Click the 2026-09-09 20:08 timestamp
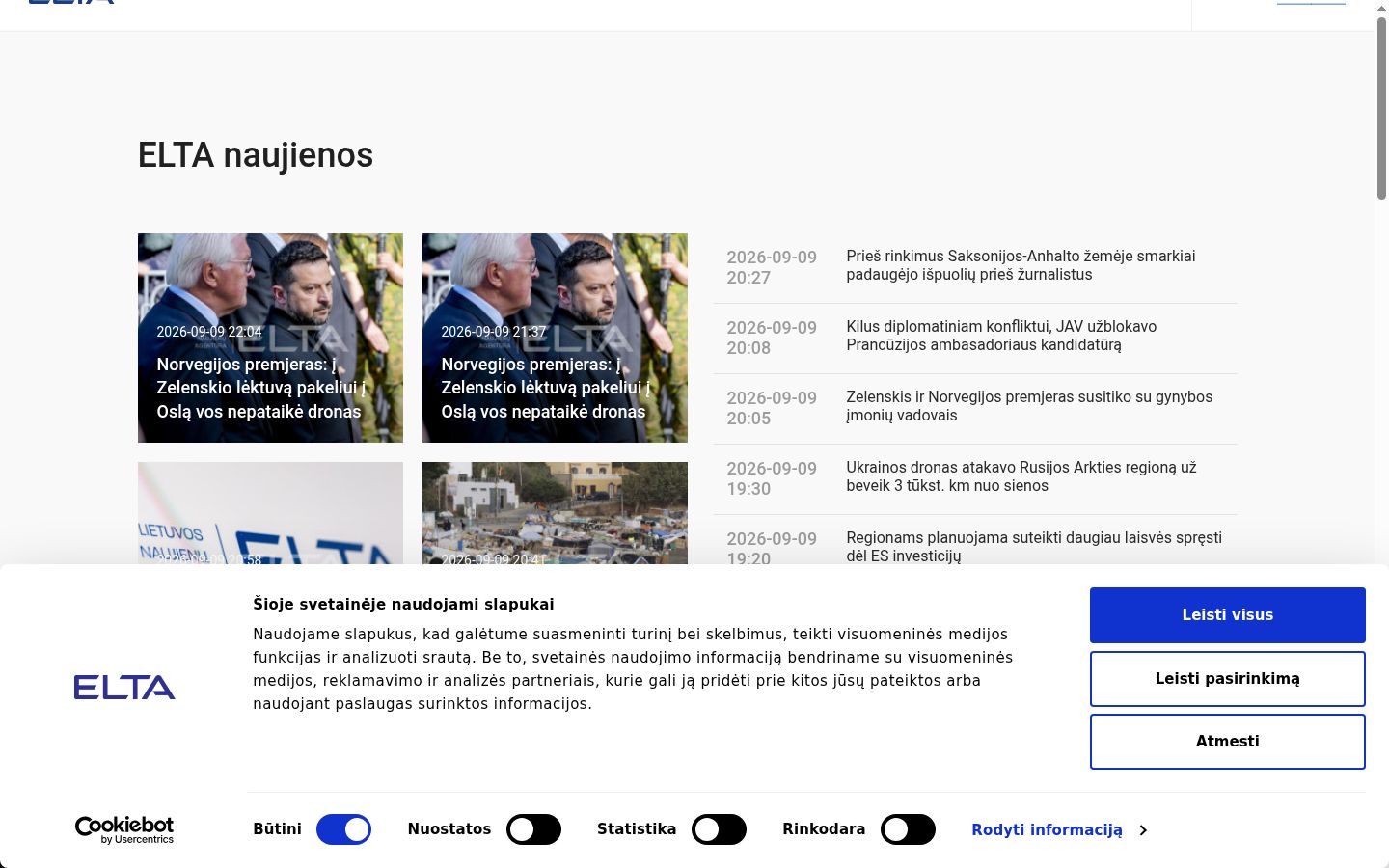1389x868 pixels. [x=772, y=338]
